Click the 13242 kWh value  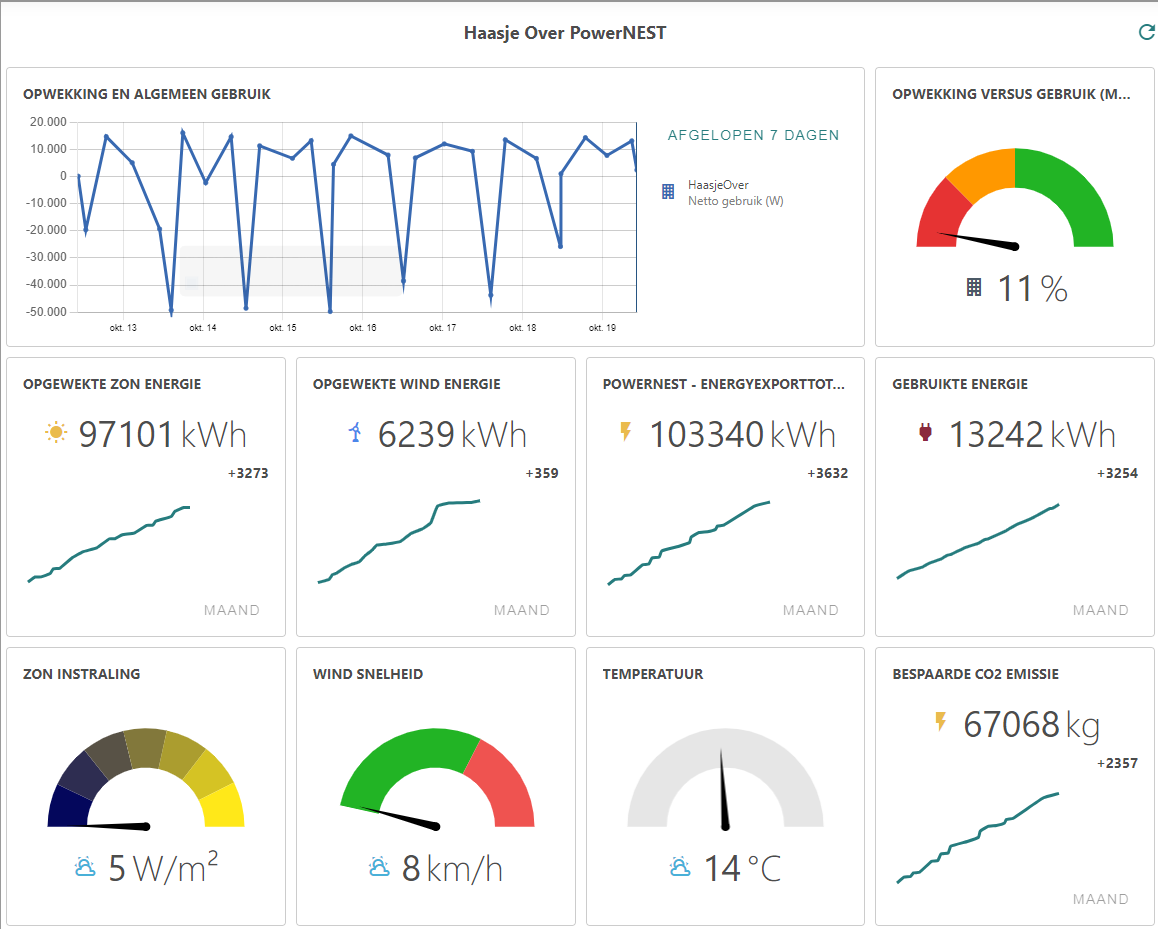point(1032,434)
